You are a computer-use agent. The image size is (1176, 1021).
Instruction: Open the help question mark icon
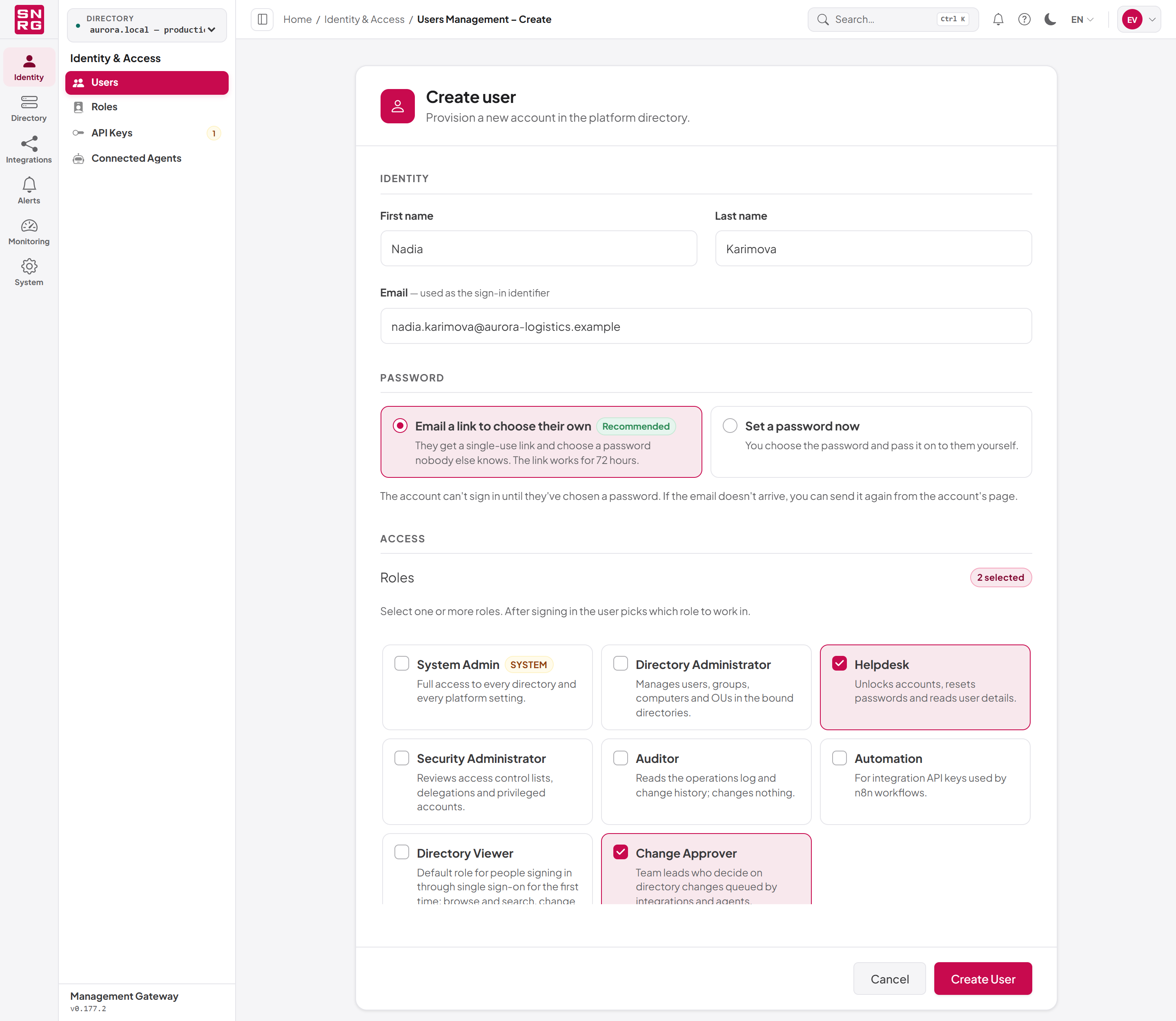tap(1025, 19)
